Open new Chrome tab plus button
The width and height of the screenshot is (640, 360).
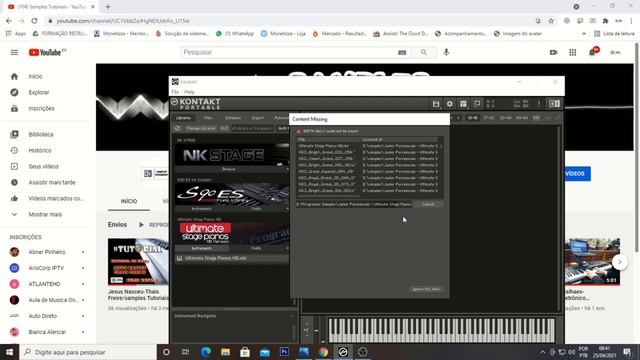[108, 7]
